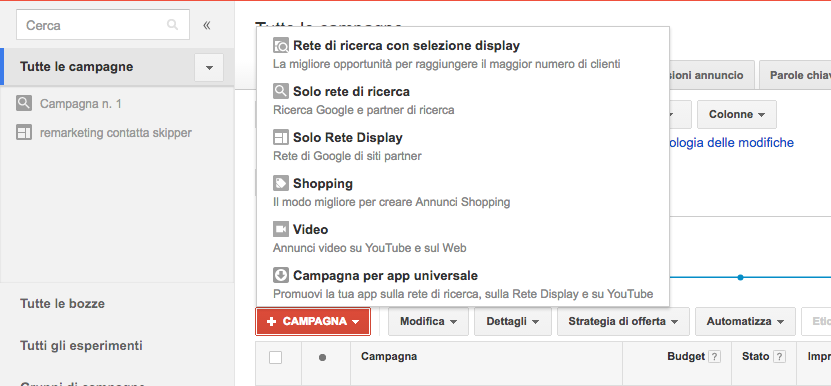
Task: Click the data point on the blue chart line
Action: 740,277
